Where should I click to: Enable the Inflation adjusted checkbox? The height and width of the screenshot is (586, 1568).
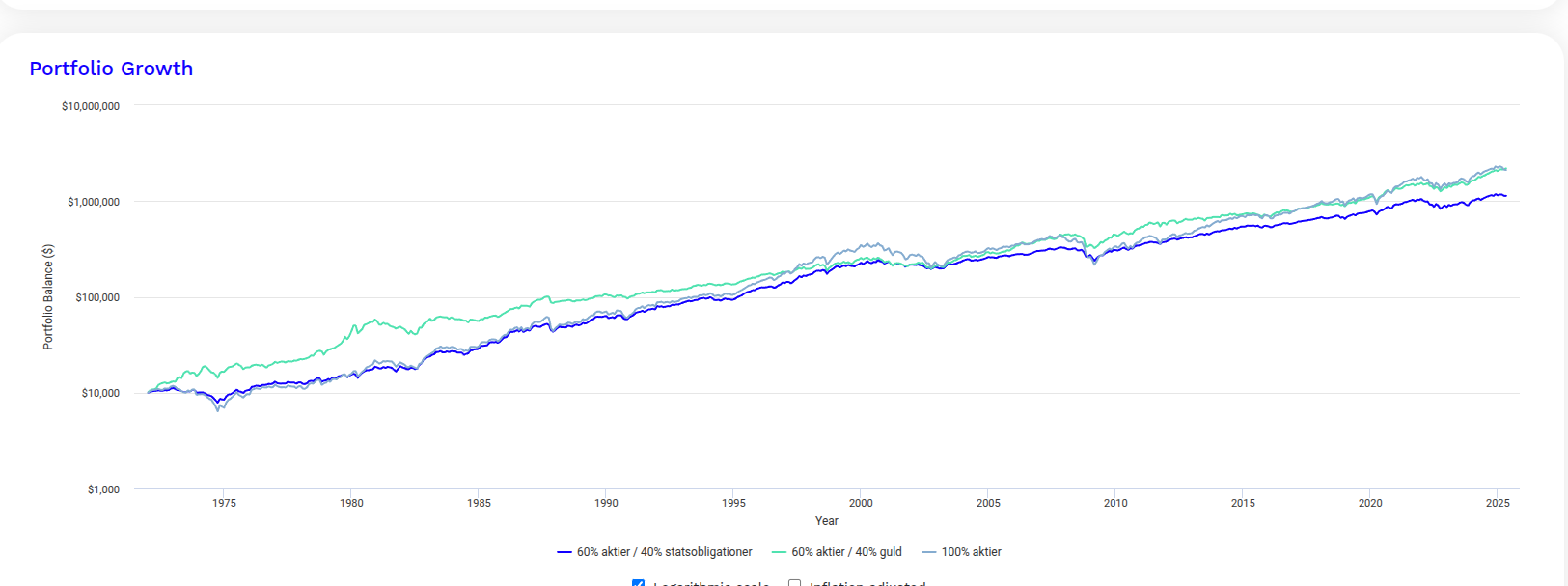click(x=794, y=583)
